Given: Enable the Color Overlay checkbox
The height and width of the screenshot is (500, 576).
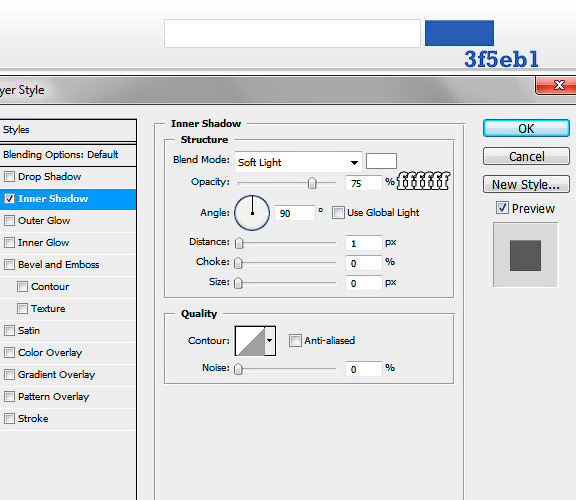Looking at the screenshot, I should tap(9, 353).
